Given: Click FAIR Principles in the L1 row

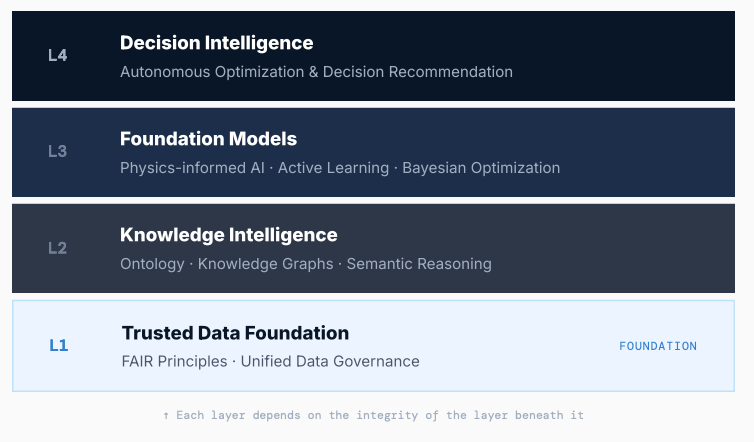Looking at the screenshot, I should (x=174, y=362).
